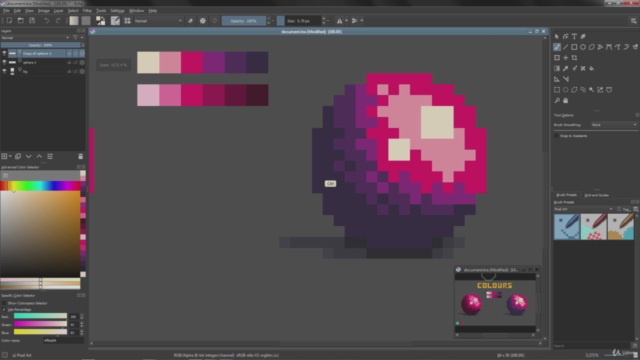Redo the last undone action
The width and height of the screenshot is (640, 360).
(x=58, y=21)
